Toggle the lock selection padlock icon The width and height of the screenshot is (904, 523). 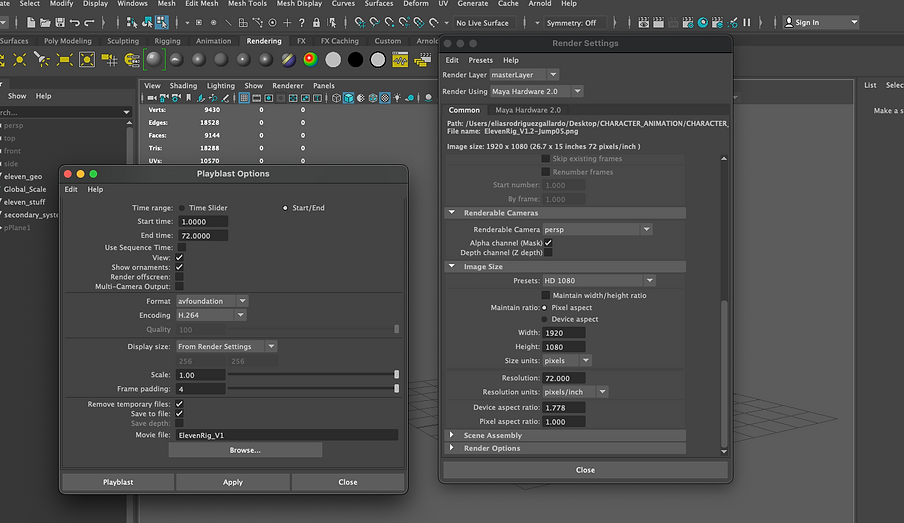point(316,22)
